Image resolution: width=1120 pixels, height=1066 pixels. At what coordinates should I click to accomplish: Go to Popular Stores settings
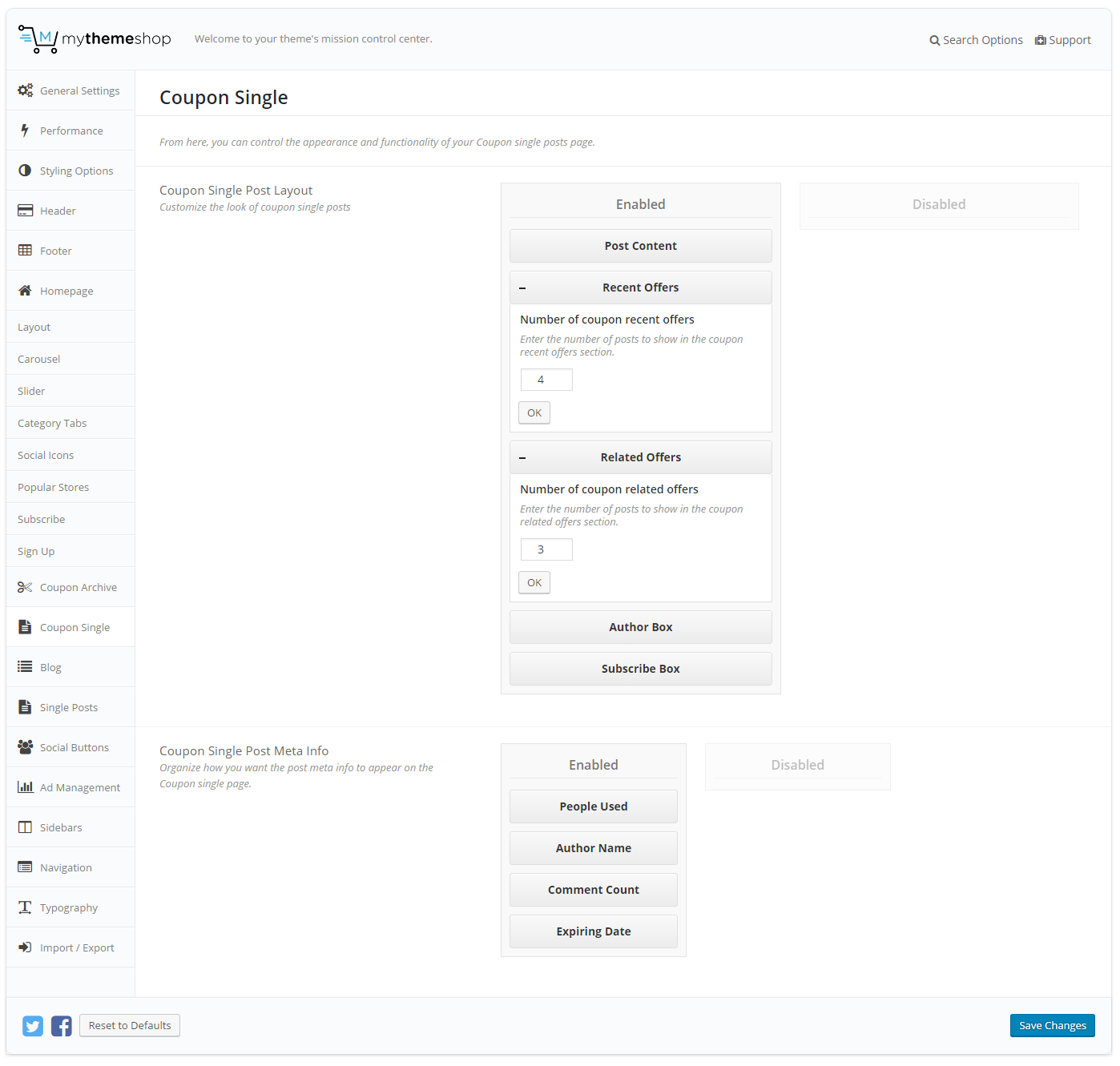coord(54,487)
